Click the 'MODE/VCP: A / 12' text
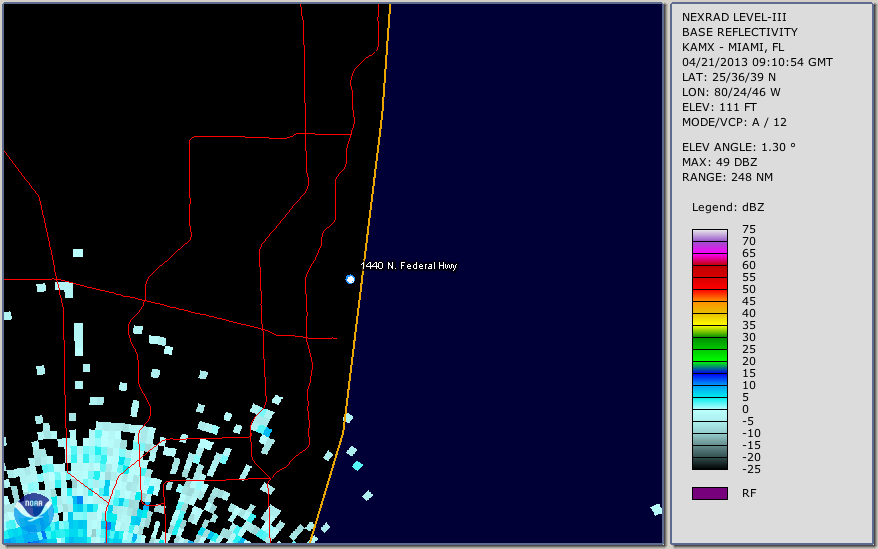Viewport: 878px width, 549px height. click(734, 122)
